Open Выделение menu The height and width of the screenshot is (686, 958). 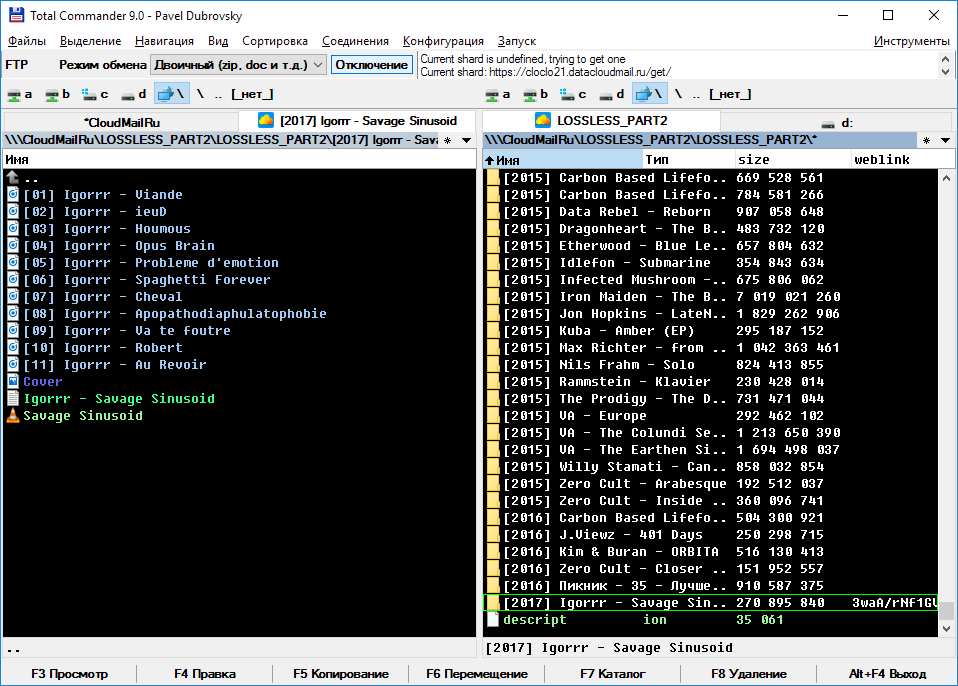coord(90,41)
